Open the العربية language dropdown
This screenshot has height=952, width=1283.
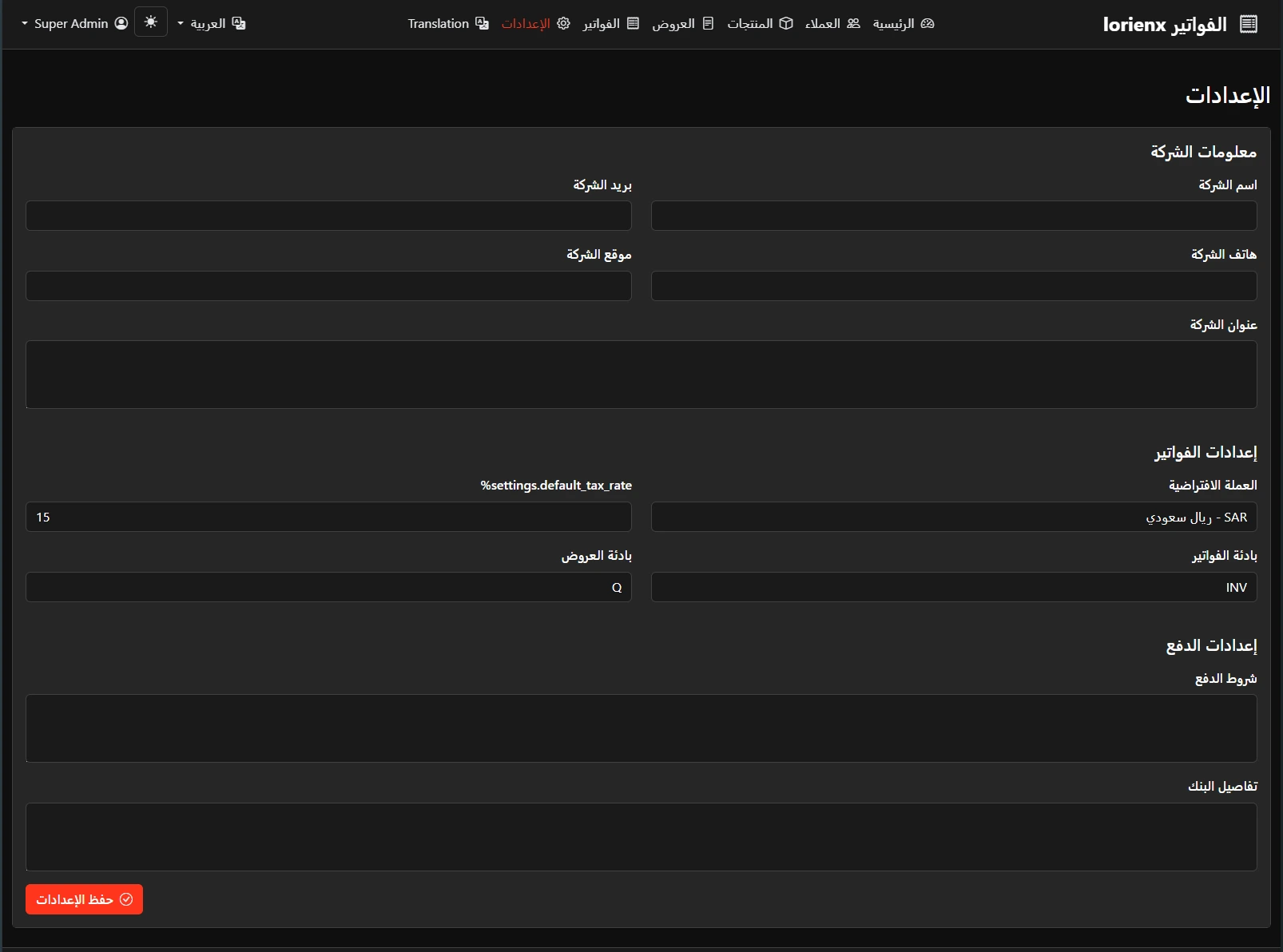click(x=212, y=24)
